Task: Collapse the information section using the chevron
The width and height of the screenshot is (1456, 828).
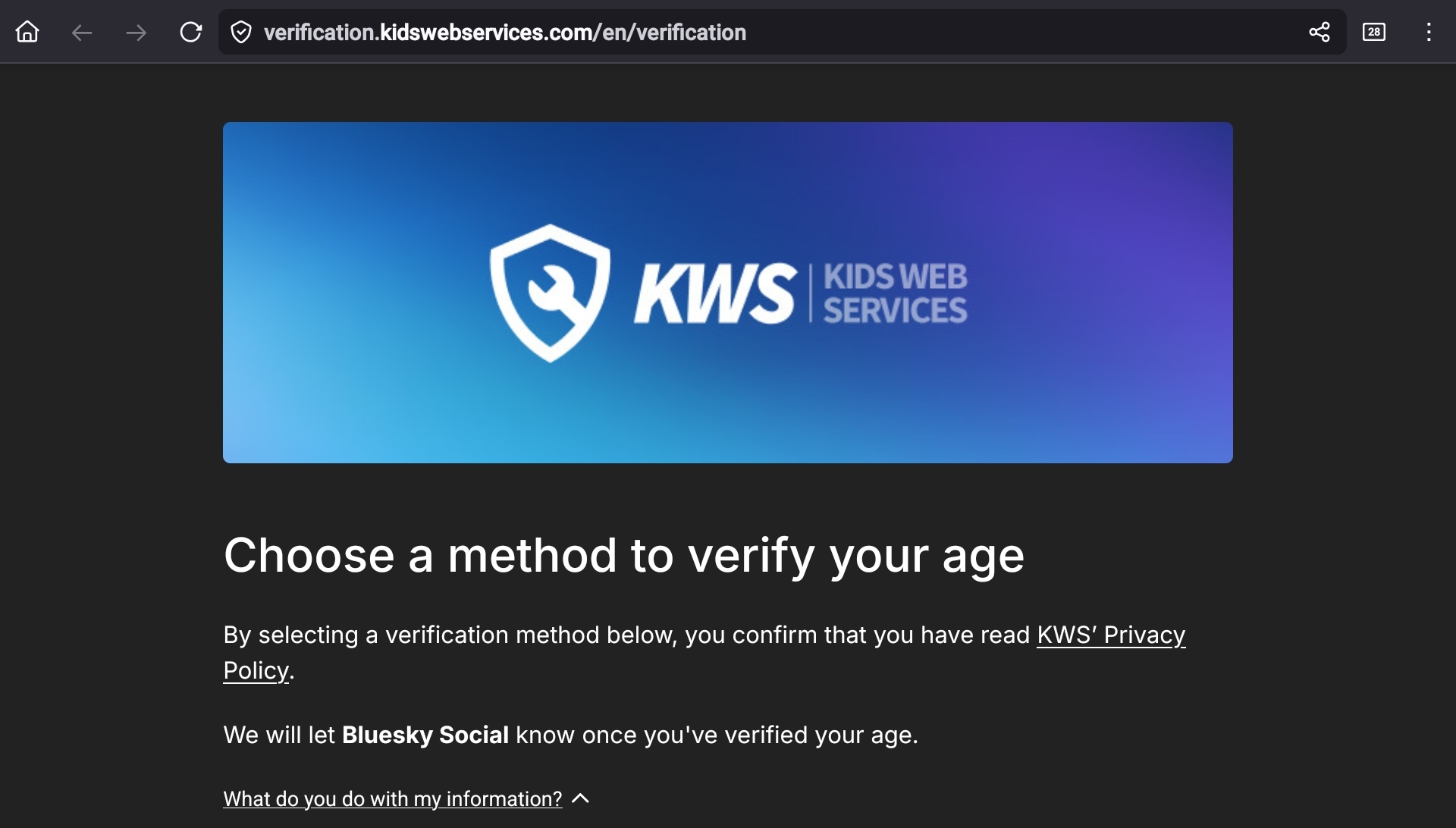Action: (581, 798)
